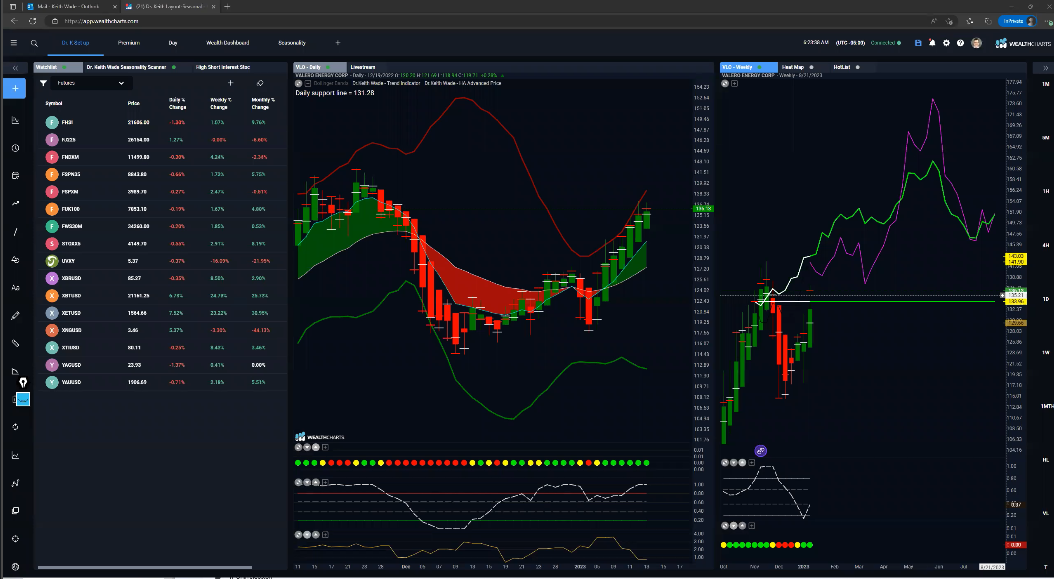Viewport: 1054px width, 579px height.
Task: Select the trend line drawing tool
Action: pos(15,204)
